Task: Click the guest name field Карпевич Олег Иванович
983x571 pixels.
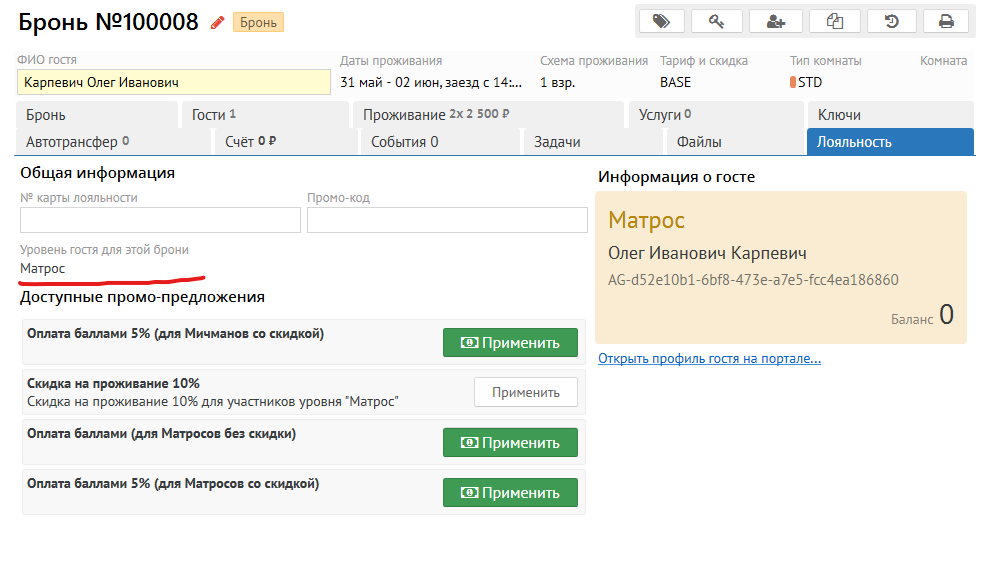Action: point(174,82)
